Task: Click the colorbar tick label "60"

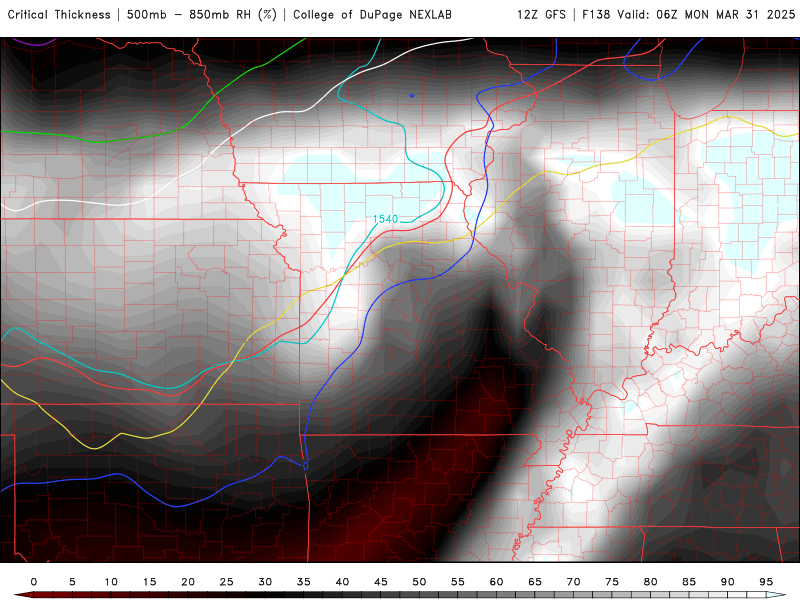Action: tap(496, 582)
